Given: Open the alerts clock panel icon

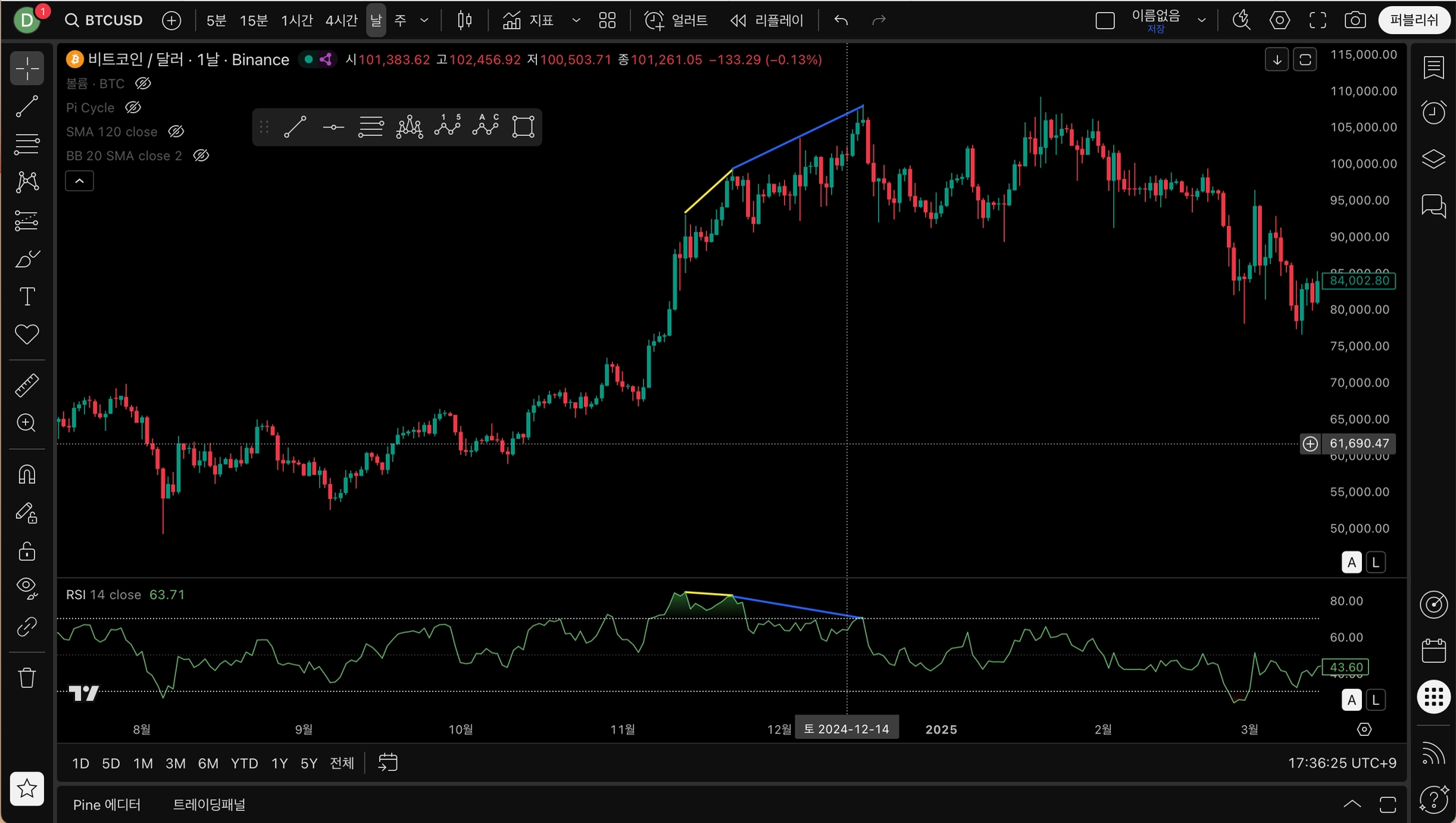Looking at the screenshot, I should coord(1433,113).
